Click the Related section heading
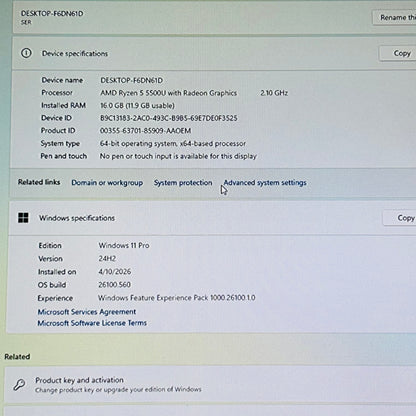The width and height of the screenshot is (416, 416). 17,357
